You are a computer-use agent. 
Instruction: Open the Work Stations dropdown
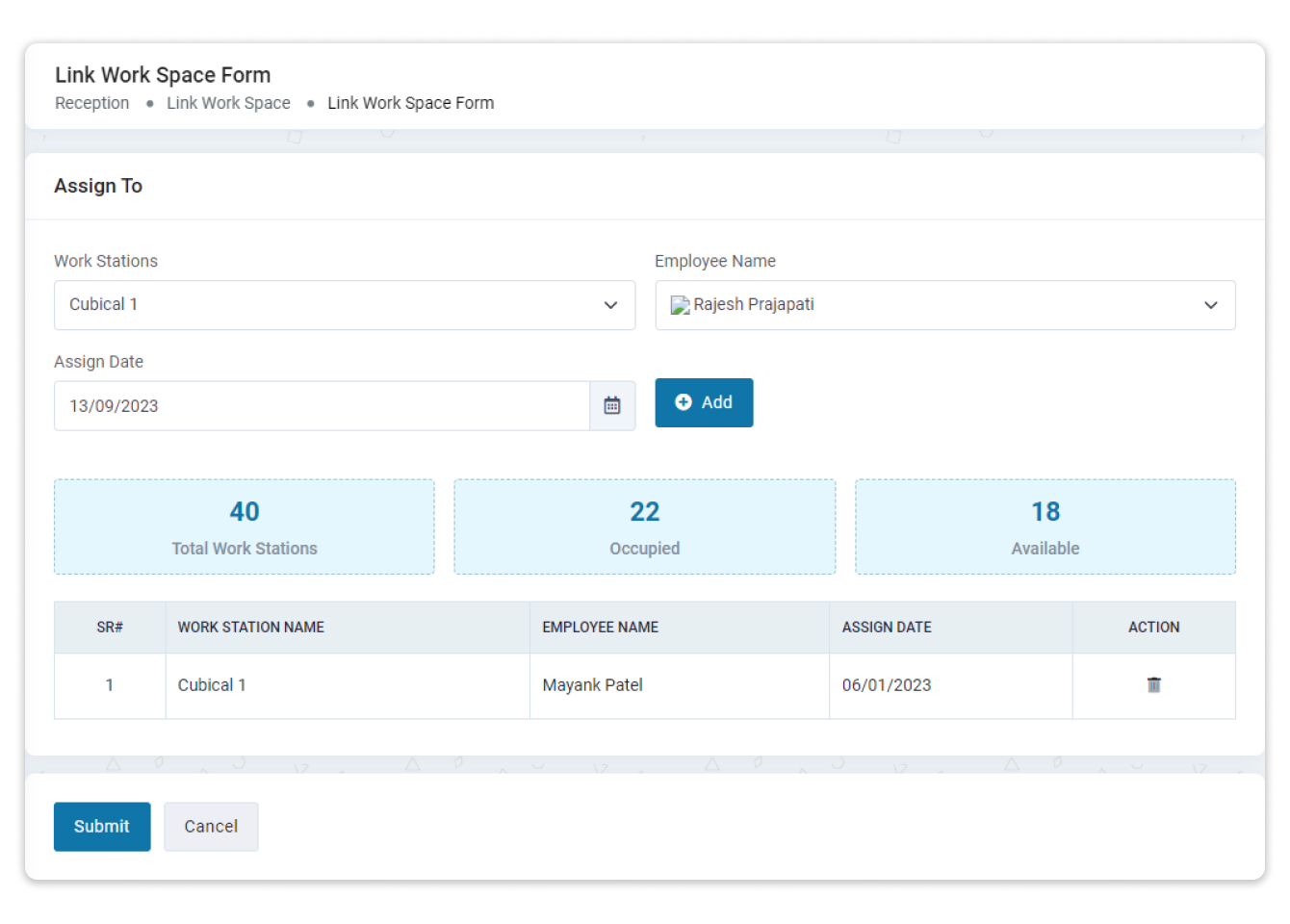tap(344, 305)
